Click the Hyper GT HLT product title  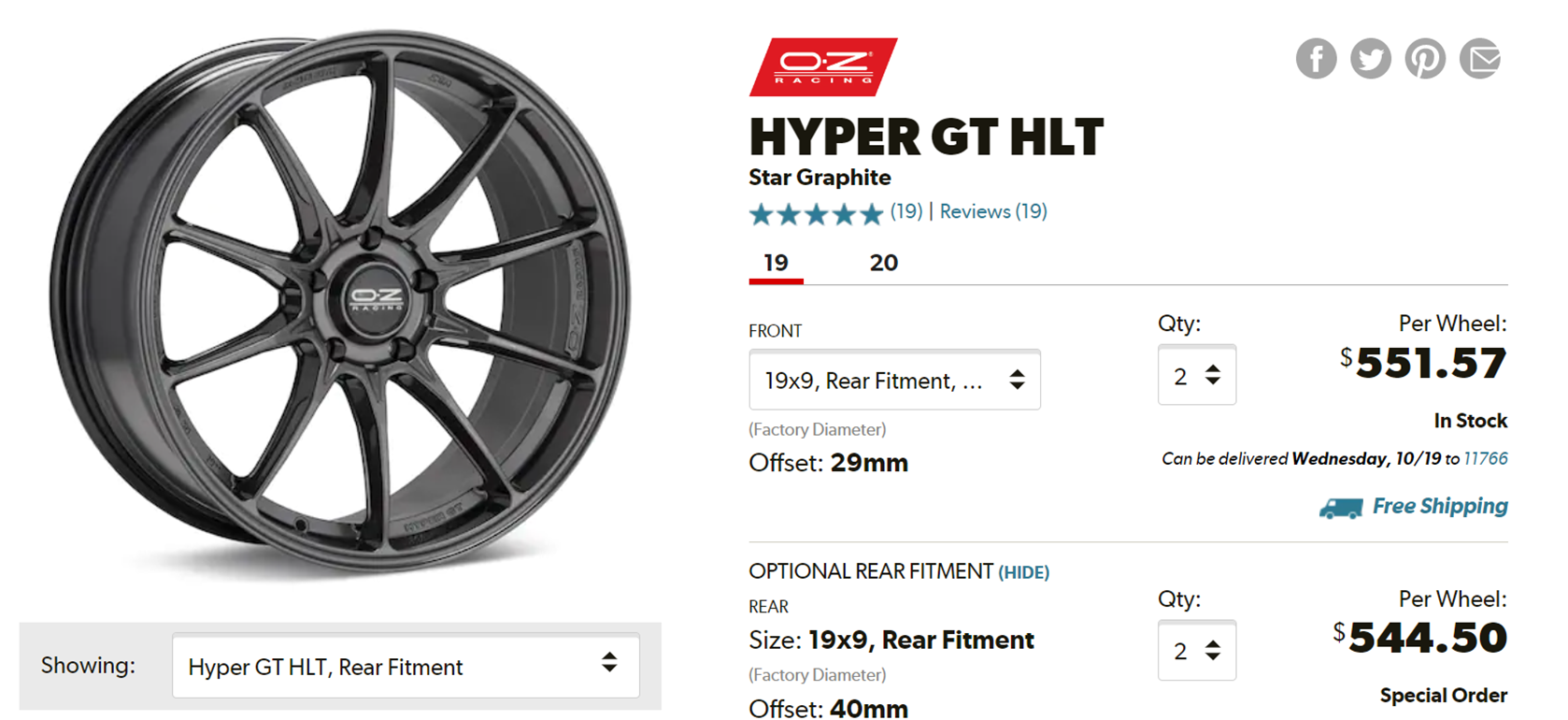[x=925, y=137]
